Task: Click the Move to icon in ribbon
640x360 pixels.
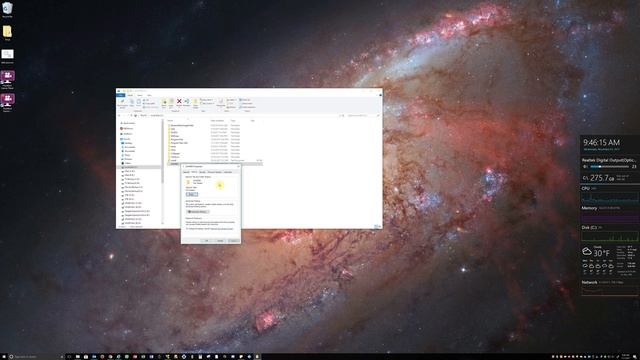Action: click(164, 103)
